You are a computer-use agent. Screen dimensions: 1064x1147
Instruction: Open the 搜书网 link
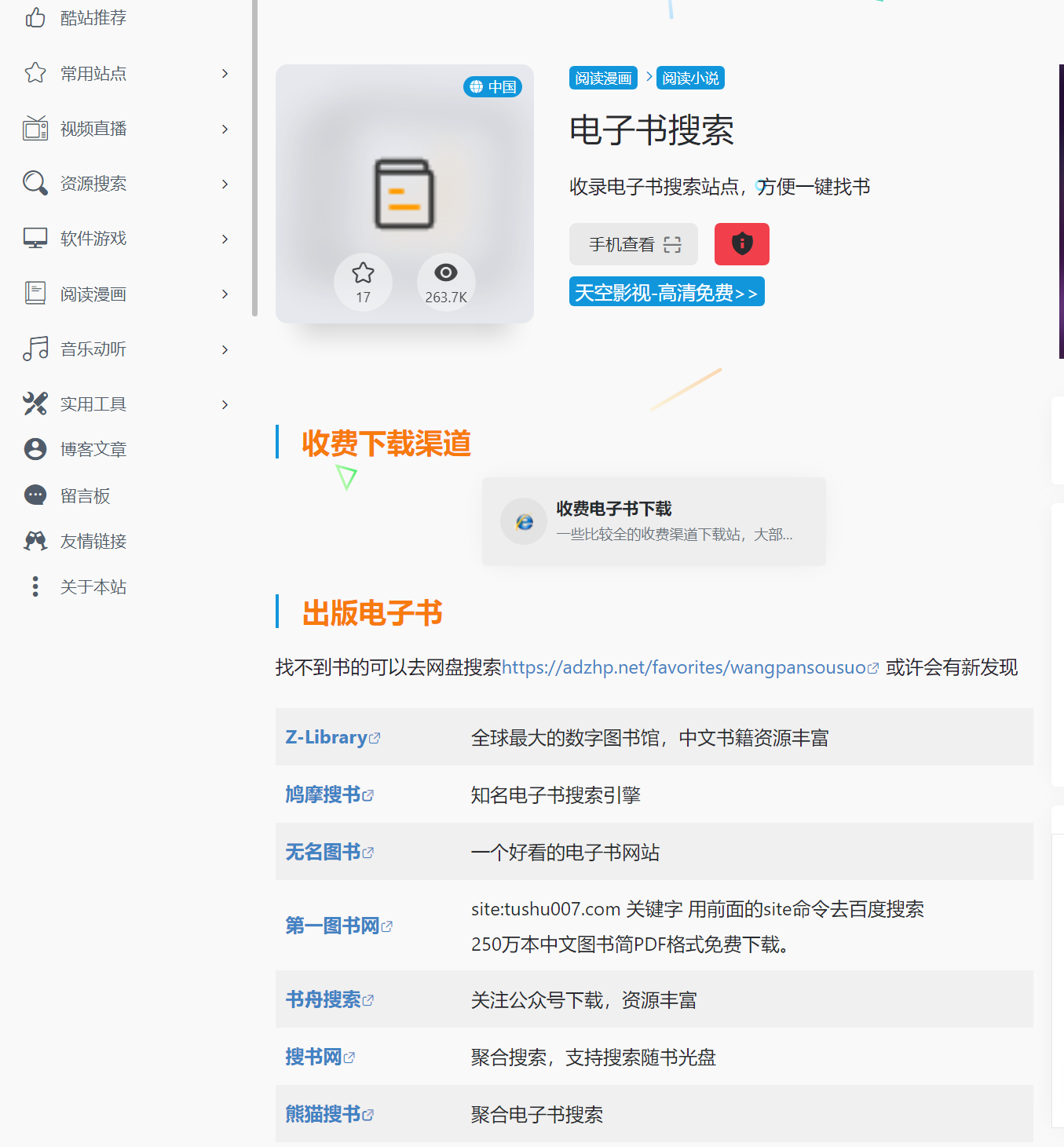click(x=313, y=1057)
